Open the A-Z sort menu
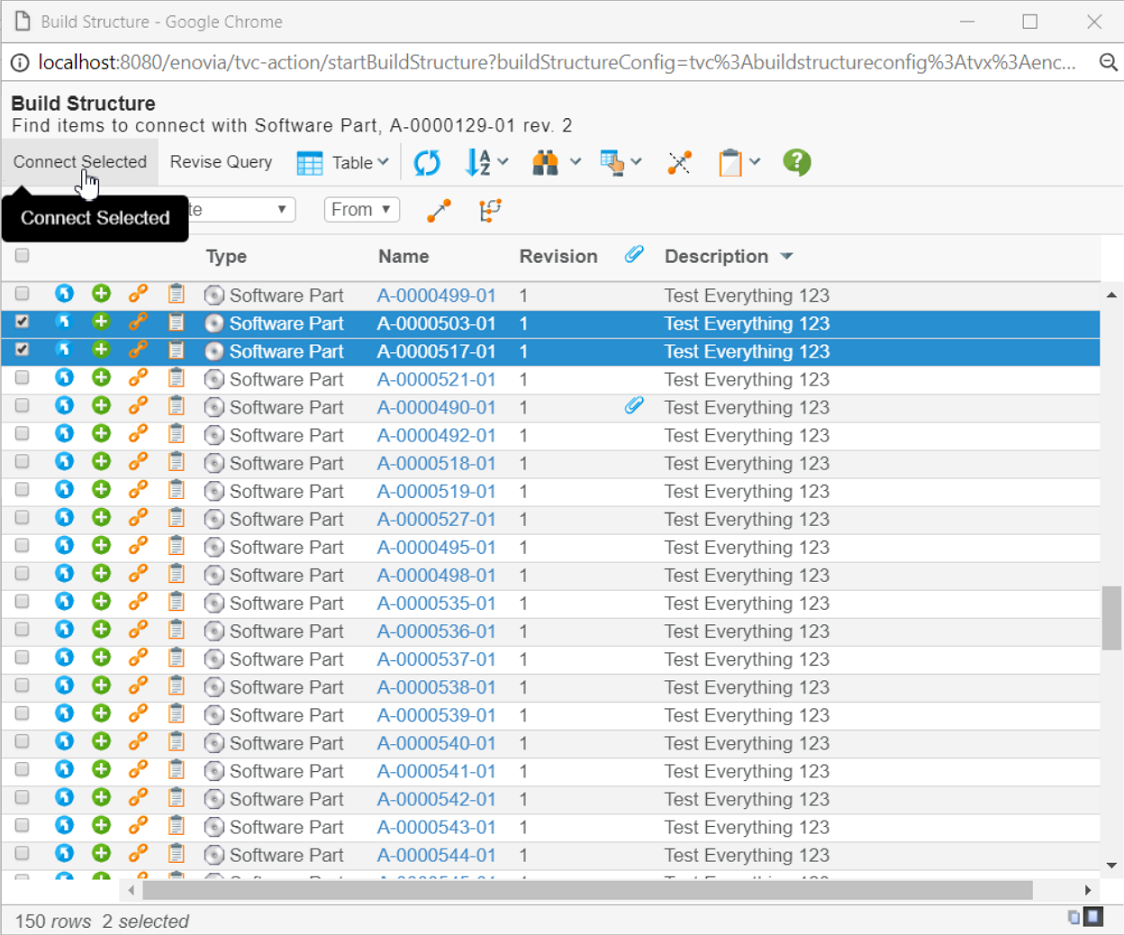The width and height of the screenshot is (1124, 935). tap(487, 162)
